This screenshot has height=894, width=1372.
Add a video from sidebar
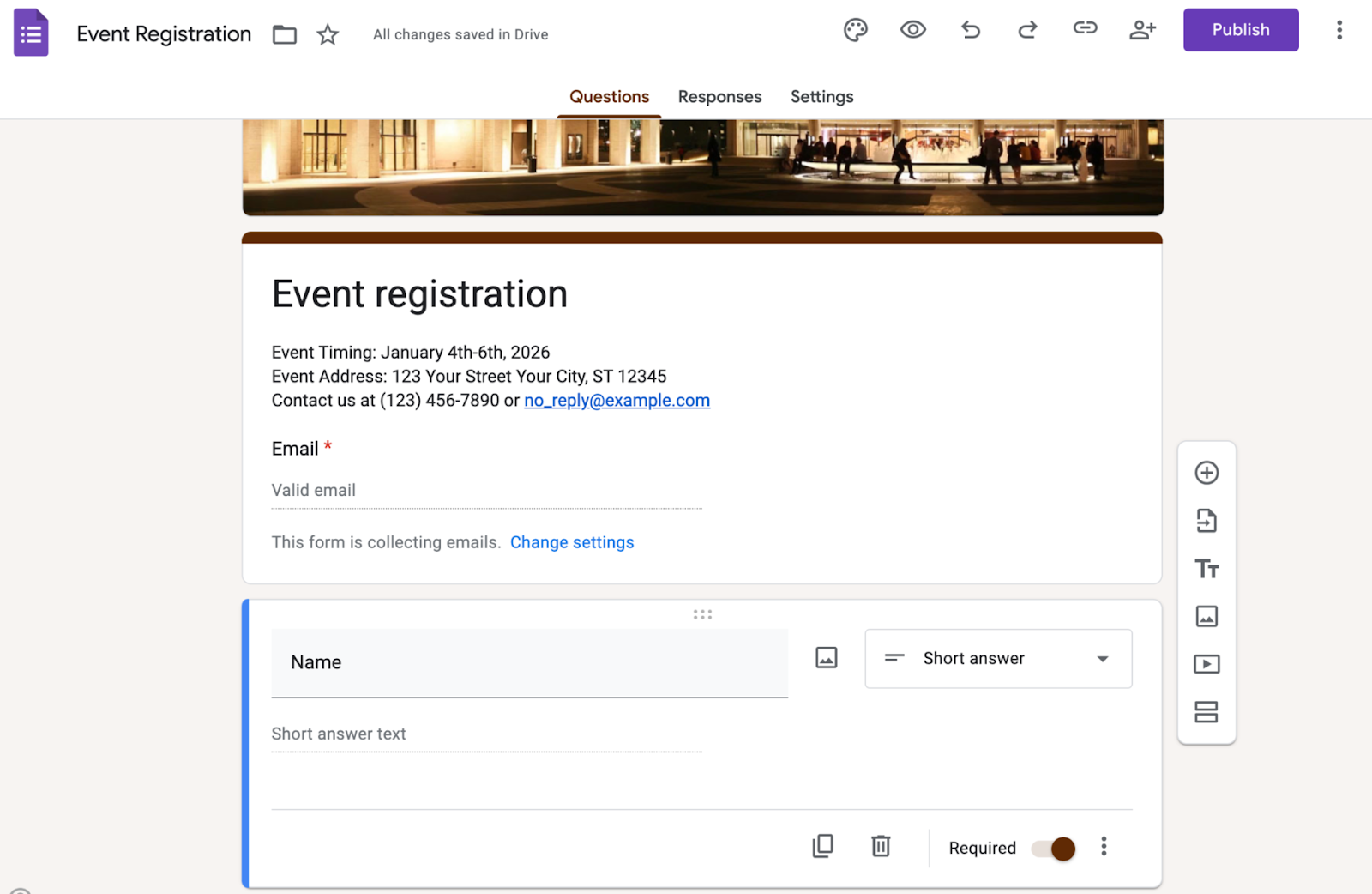pos(1207,664)
